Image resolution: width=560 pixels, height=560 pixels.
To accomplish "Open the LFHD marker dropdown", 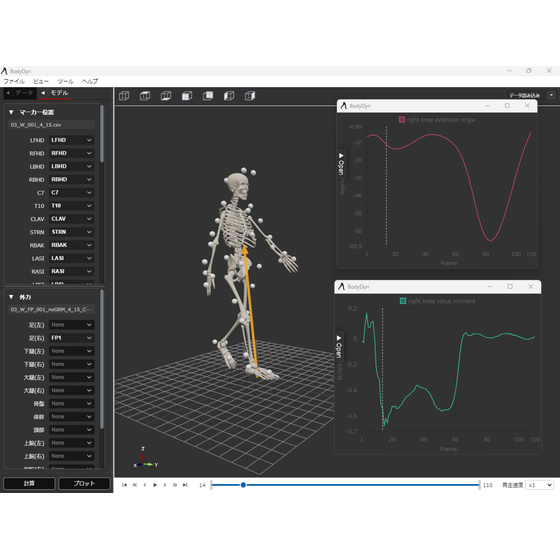I will pos(71,140).
